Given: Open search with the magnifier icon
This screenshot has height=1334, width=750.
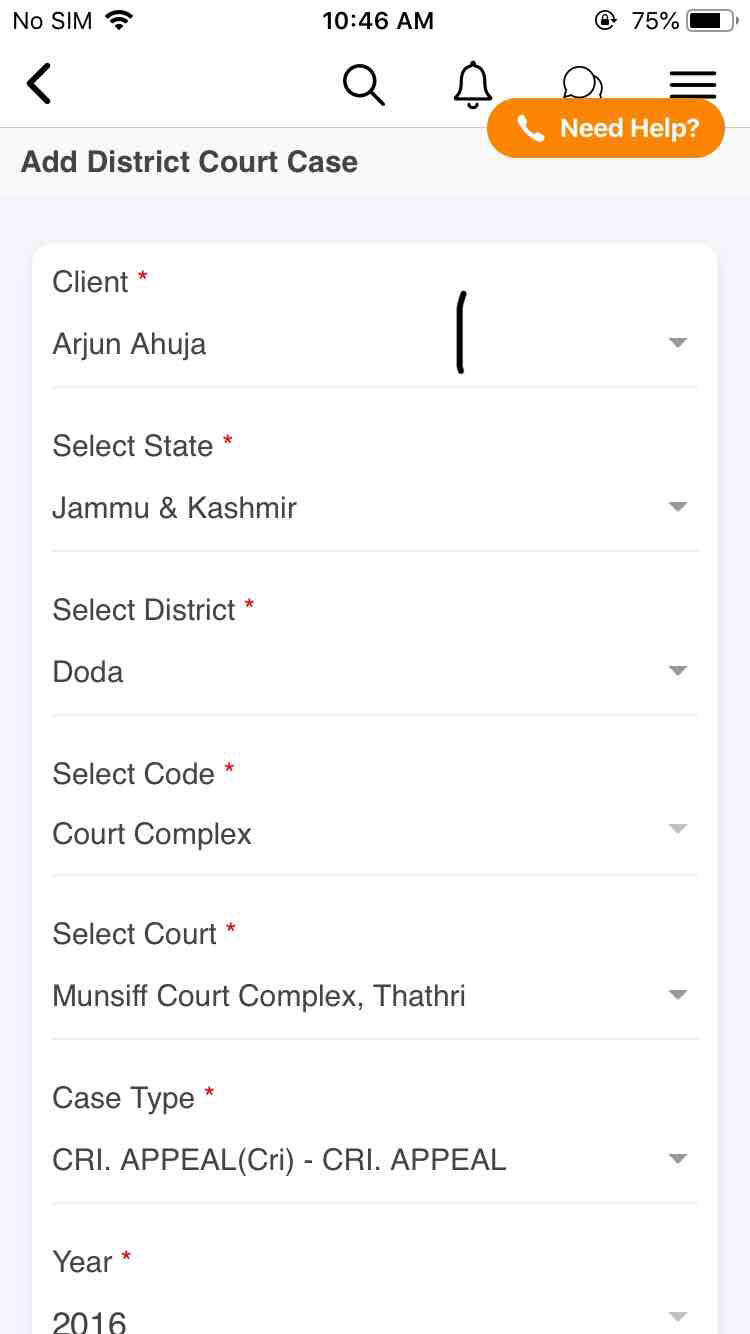Looking at the screenshot, I should pyautogui.click(x=363, y=84).
